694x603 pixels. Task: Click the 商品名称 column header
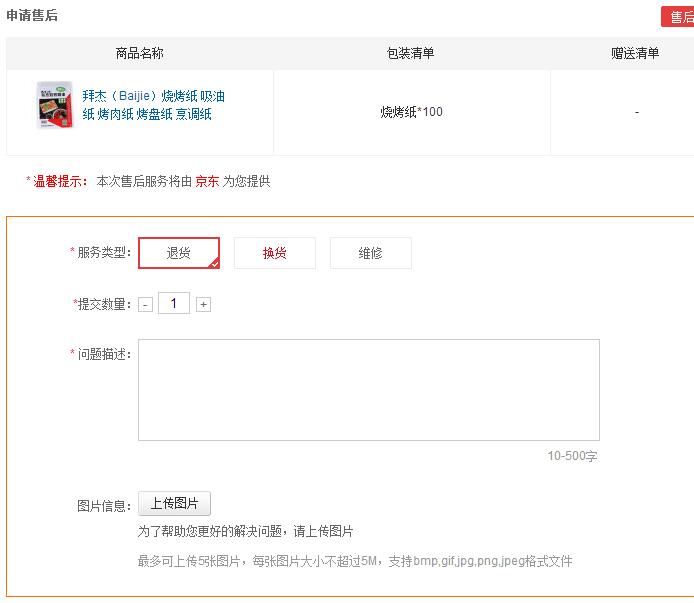139,54
